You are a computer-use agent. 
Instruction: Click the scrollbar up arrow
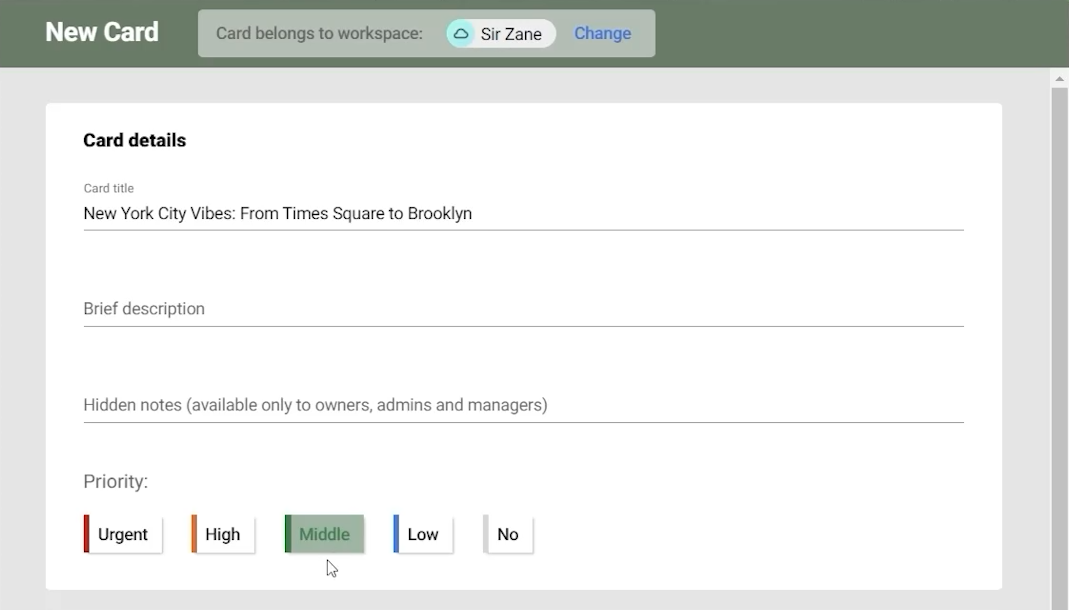[1059, 77]
